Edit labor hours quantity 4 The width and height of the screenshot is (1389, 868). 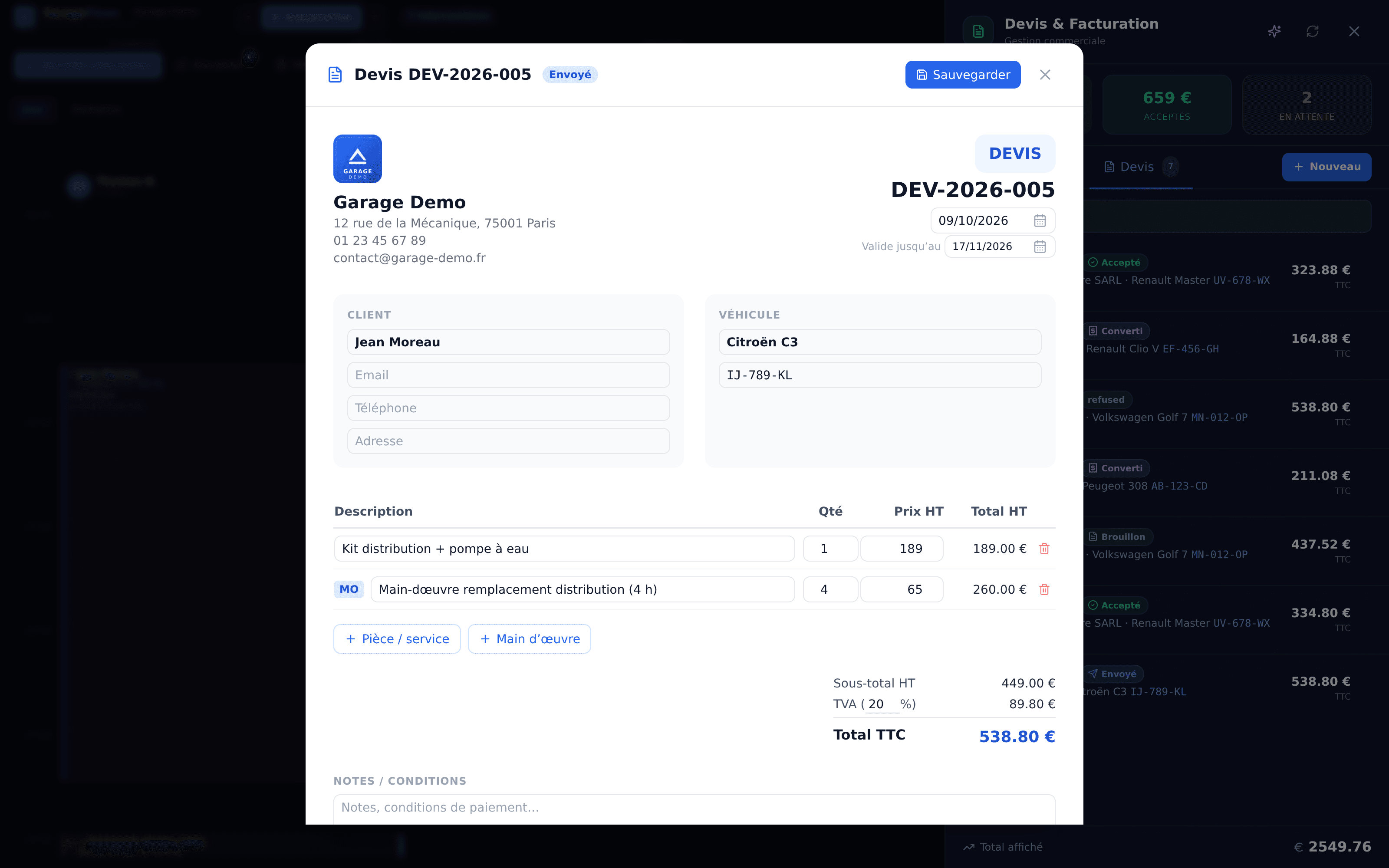point(830,589)
